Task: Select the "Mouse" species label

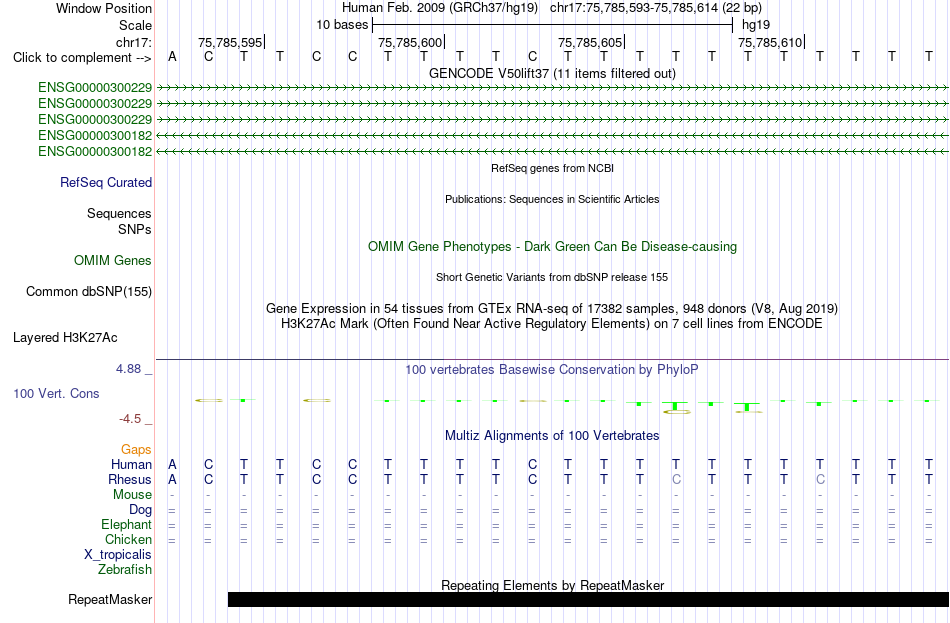Action: point(132,495)
